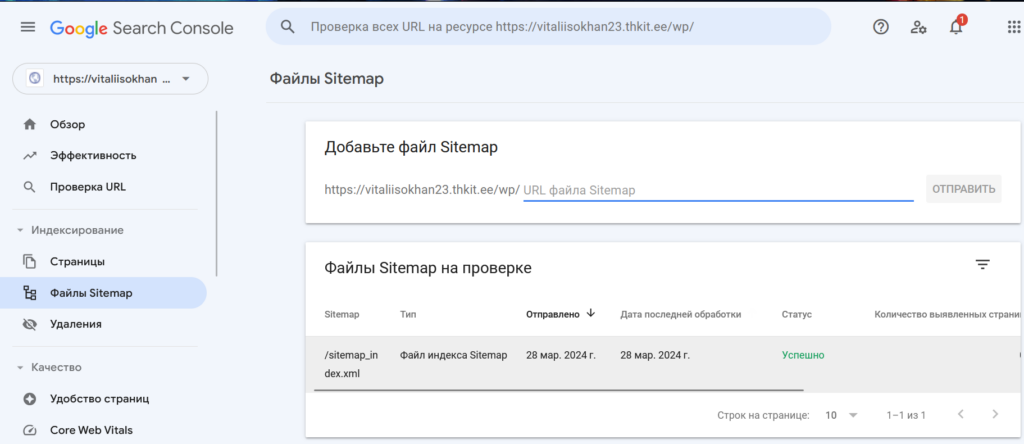The width and height of the screenshot is (1024, 444).
Task: Open the property selector dropdown
Action: click(110, 79)
